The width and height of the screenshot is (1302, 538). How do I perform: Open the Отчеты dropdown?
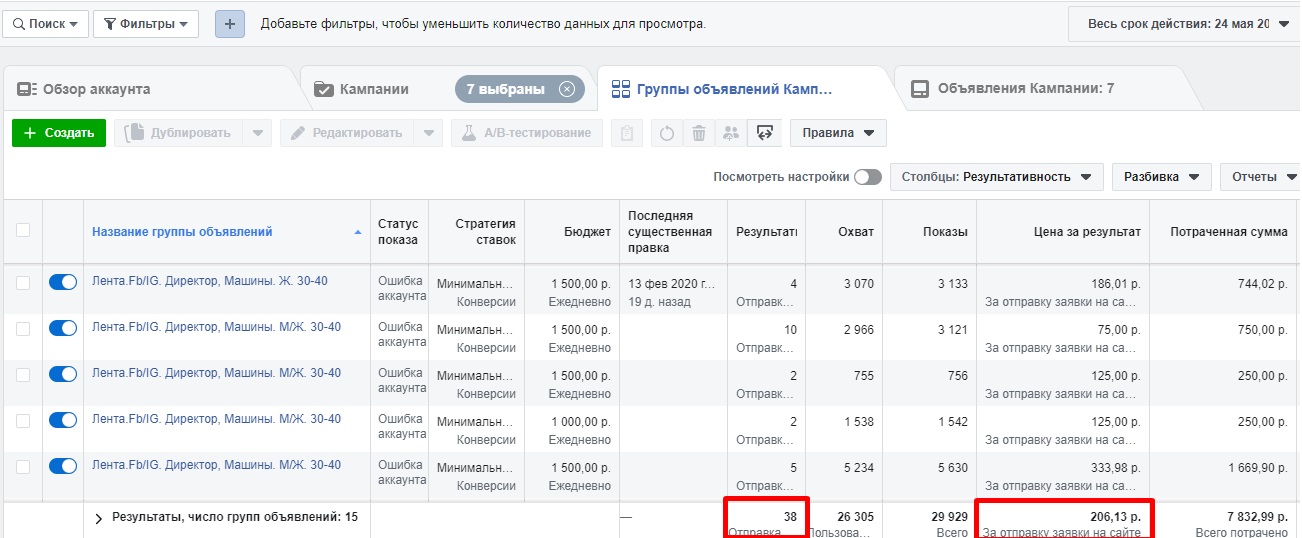coord(1261,177)
